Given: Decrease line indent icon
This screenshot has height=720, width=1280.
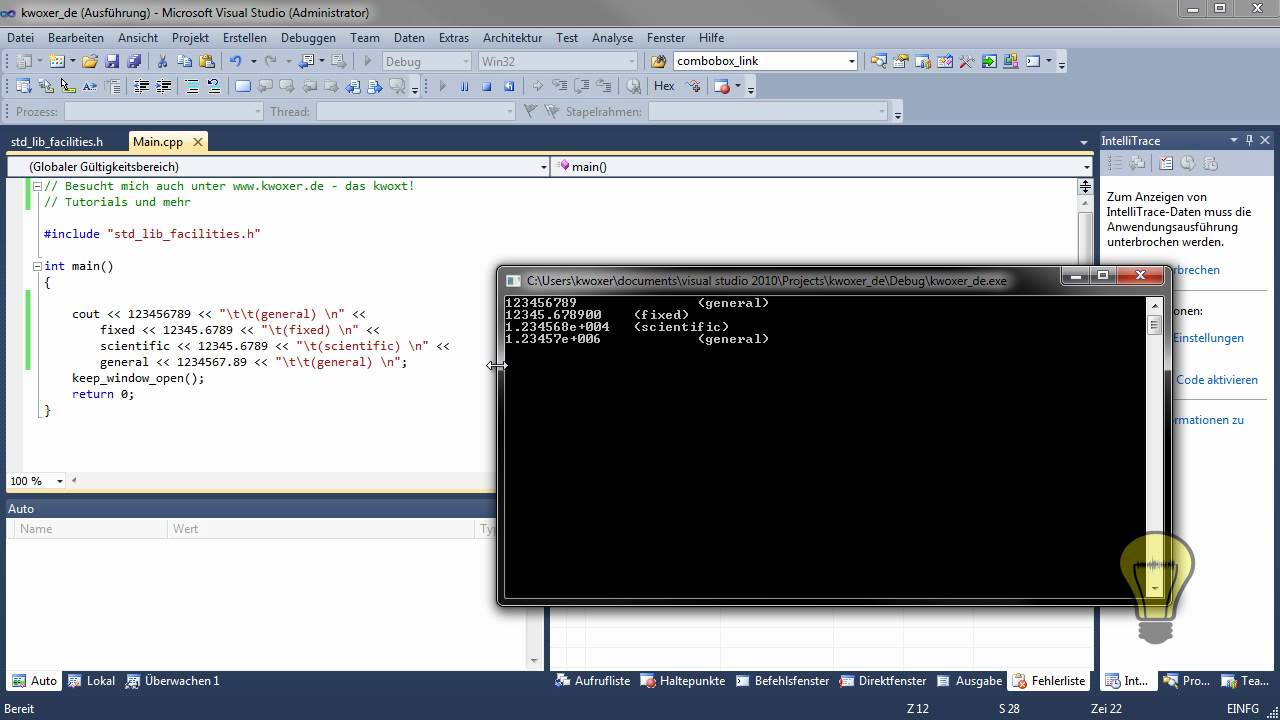Looking at the screenshot, I should (141, 86).
